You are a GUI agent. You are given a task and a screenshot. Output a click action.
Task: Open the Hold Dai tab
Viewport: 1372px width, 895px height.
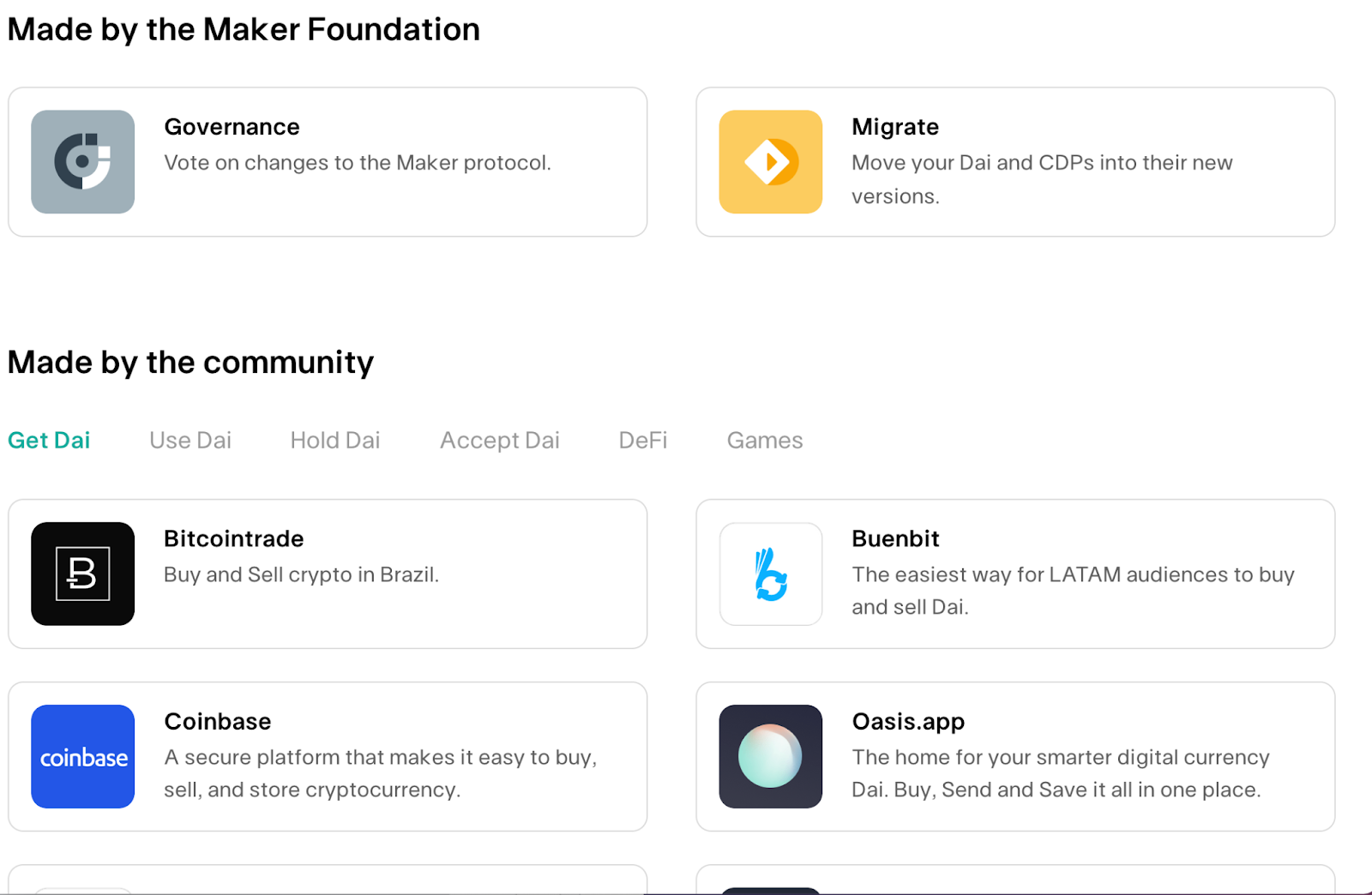pyautogui.click(x=335, y=441)
